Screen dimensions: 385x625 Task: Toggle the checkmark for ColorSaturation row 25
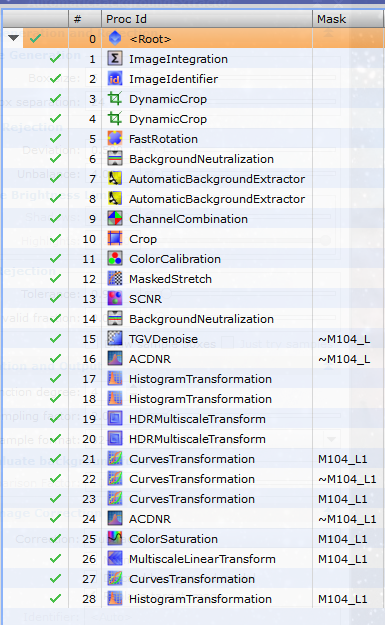tap(55, 538)
